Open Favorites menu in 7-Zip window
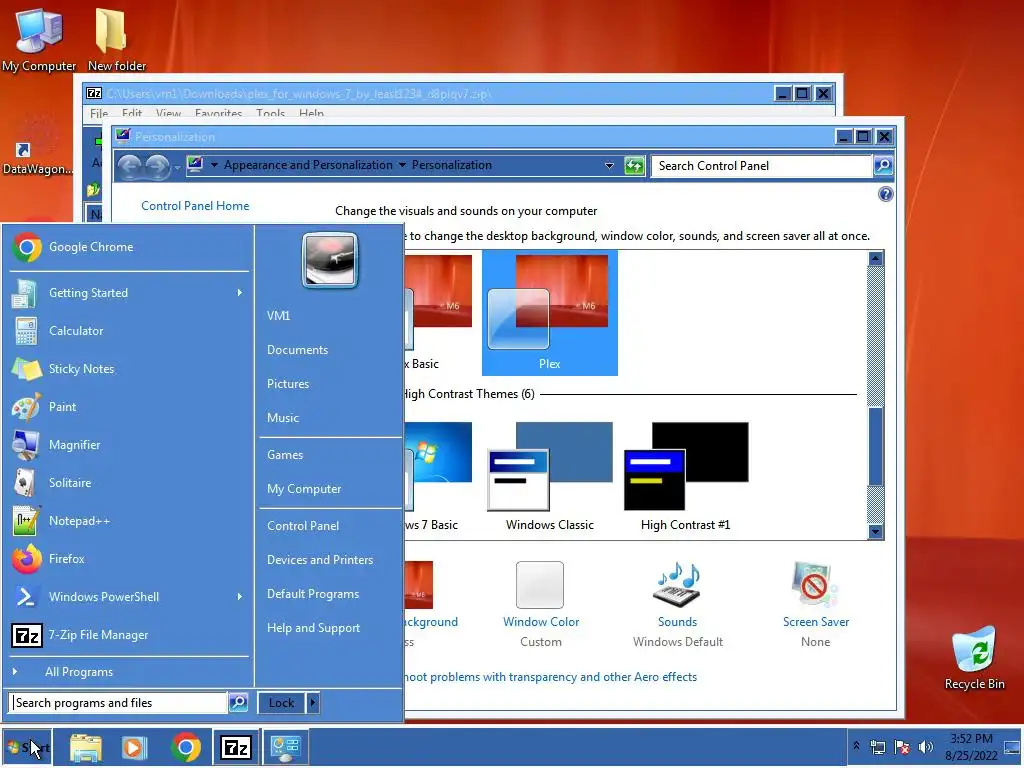Viewport: 1024px width, 768px height. pos(218,114)
